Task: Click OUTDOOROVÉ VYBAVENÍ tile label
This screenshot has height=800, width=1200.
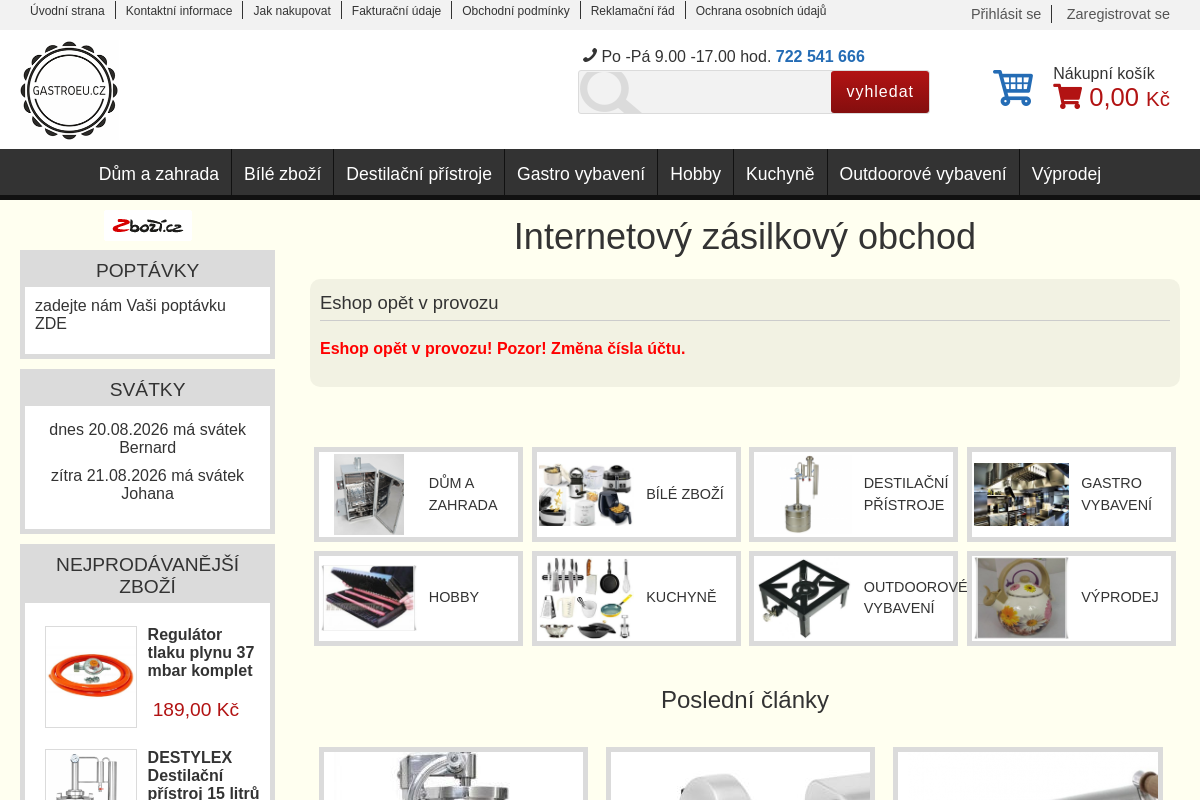Action: [916, 597]
